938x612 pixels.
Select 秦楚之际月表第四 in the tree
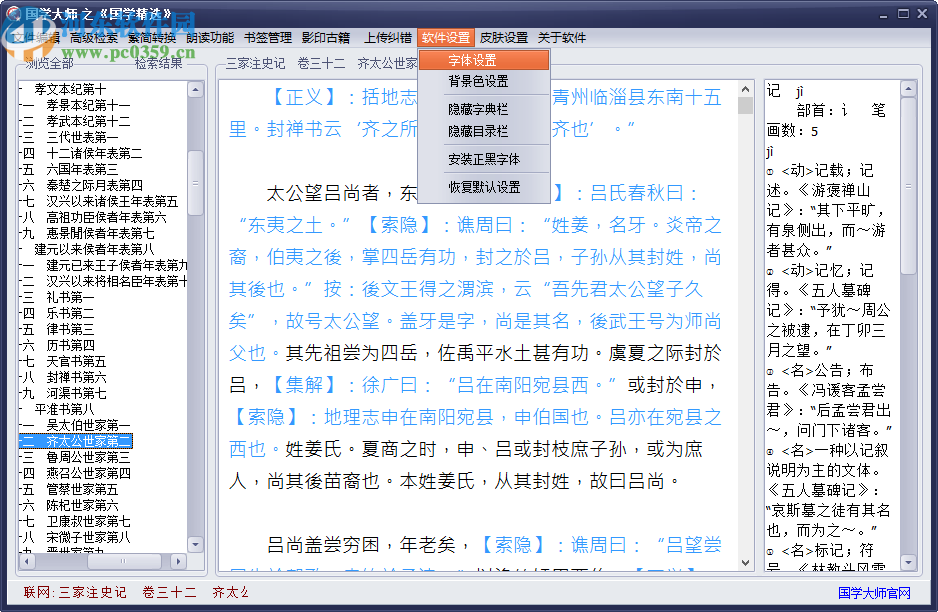pyautogui.click(x=94, y=185)
